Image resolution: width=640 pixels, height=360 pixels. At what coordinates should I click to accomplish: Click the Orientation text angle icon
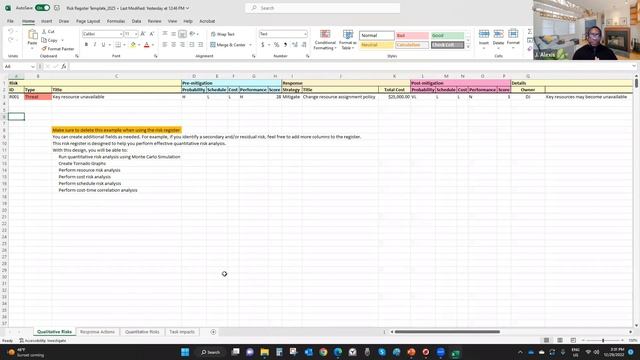[192, 34]
